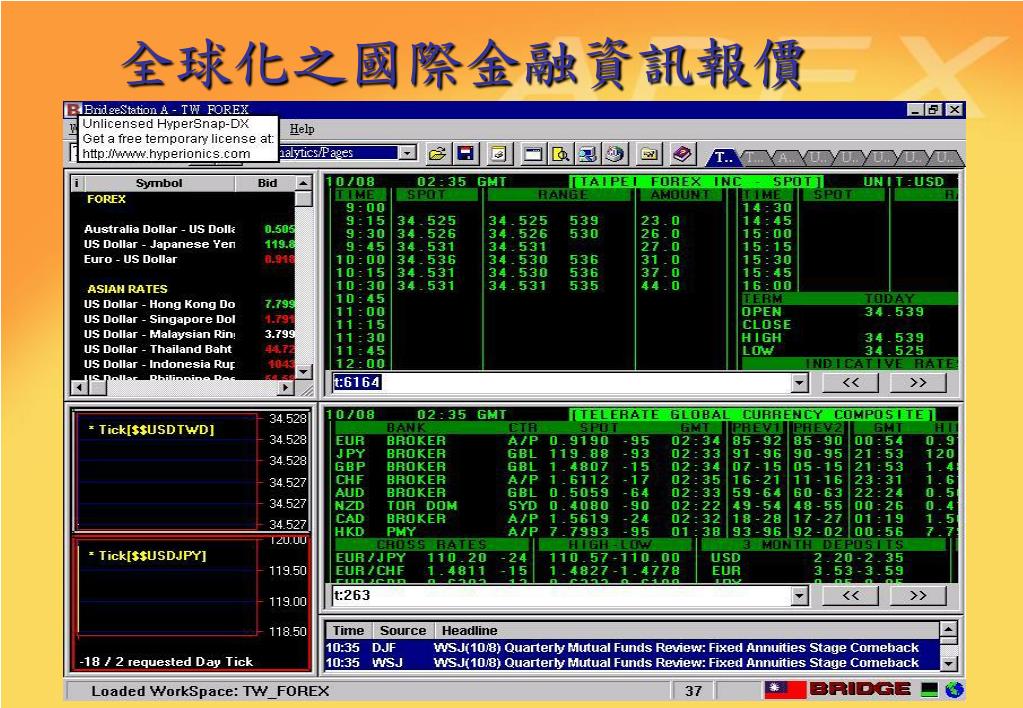
Task: Click symbol list scrollbar up arrow
Action: click(303, 183)
